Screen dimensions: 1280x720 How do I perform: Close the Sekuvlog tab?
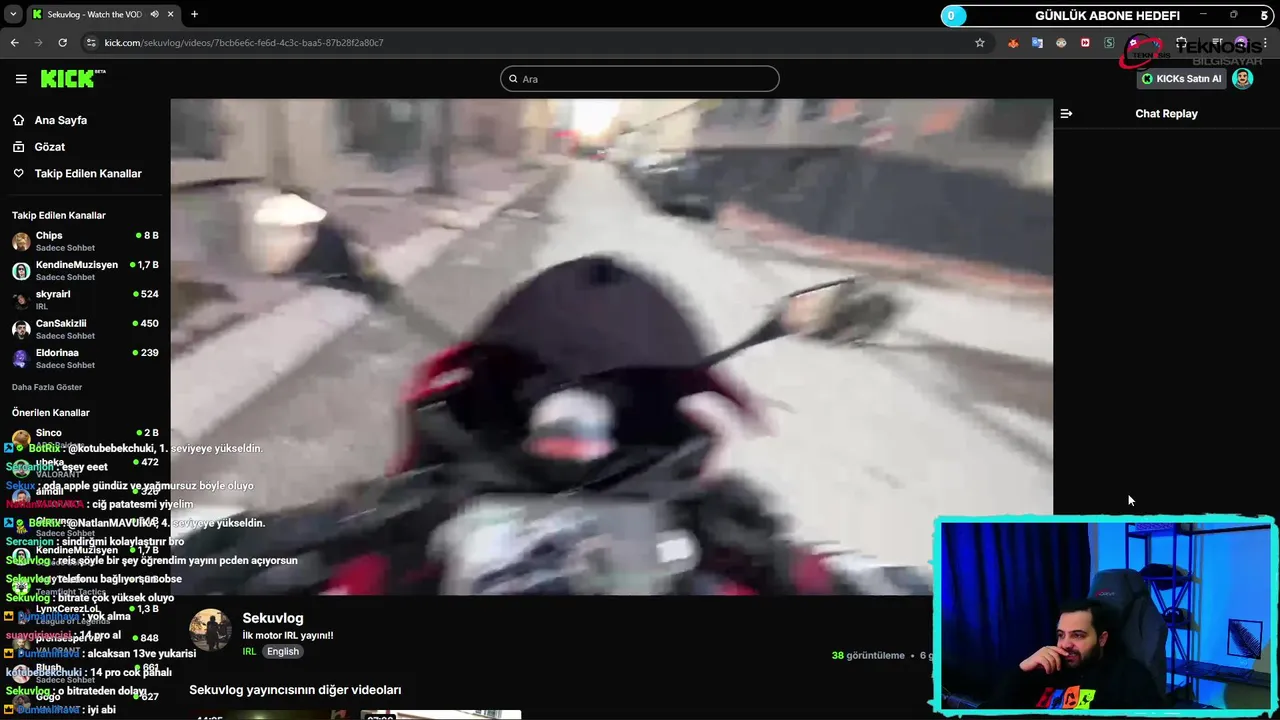(170, 14)
